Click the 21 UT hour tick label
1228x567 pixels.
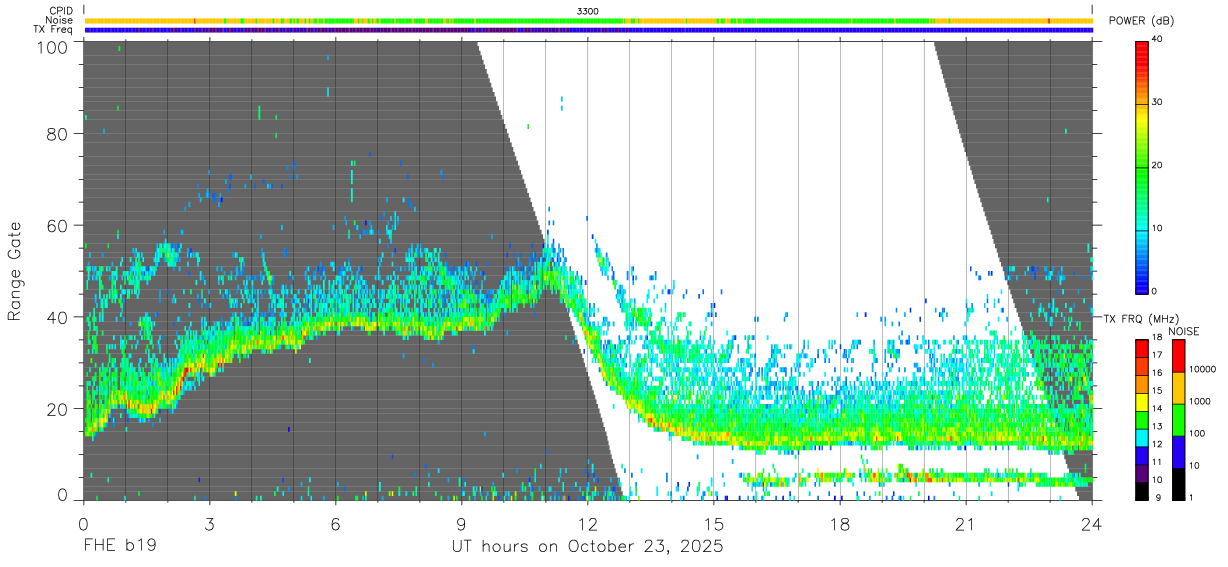pos(966,524)
